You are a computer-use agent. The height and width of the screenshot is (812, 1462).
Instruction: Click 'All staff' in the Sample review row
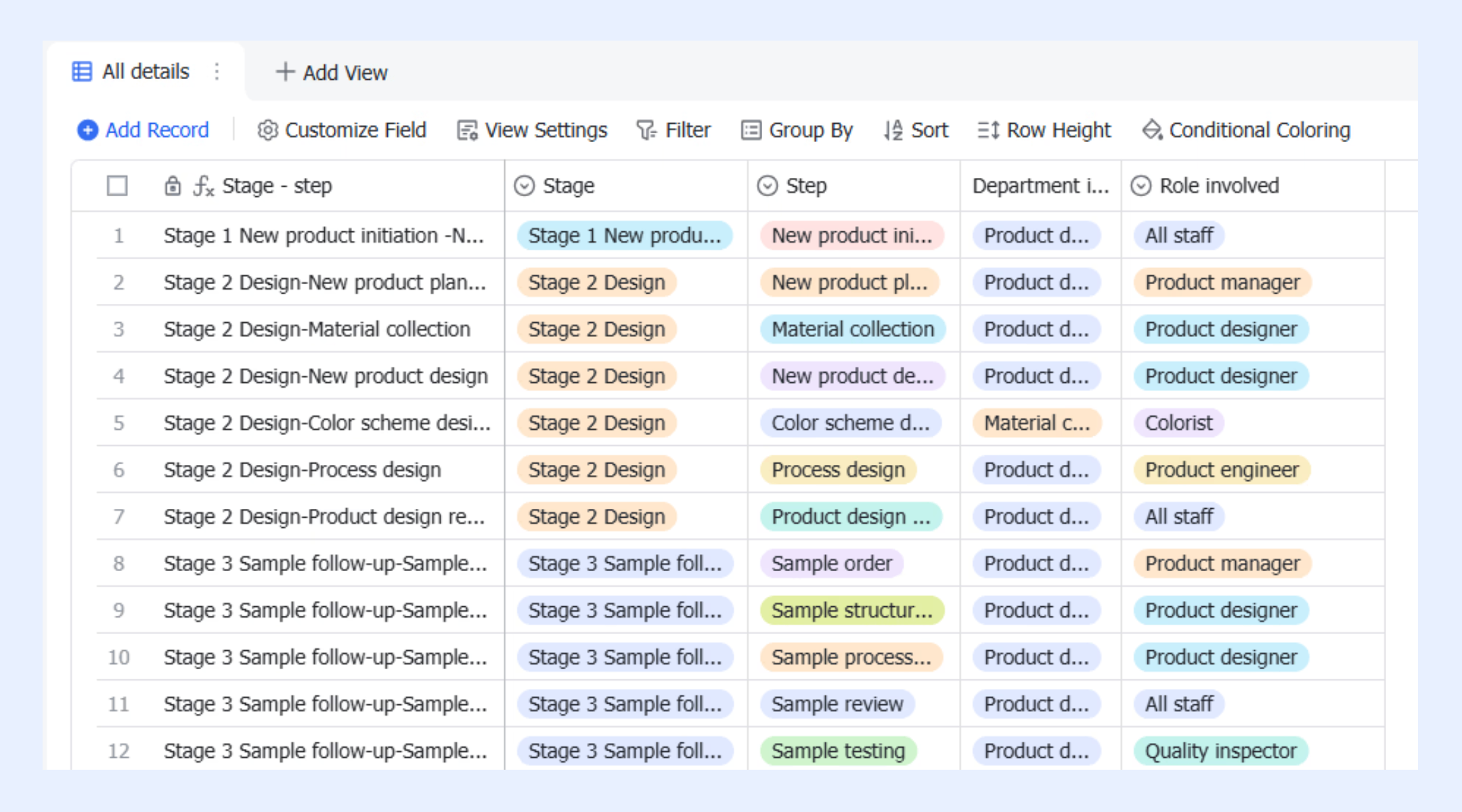point(1179,704)
